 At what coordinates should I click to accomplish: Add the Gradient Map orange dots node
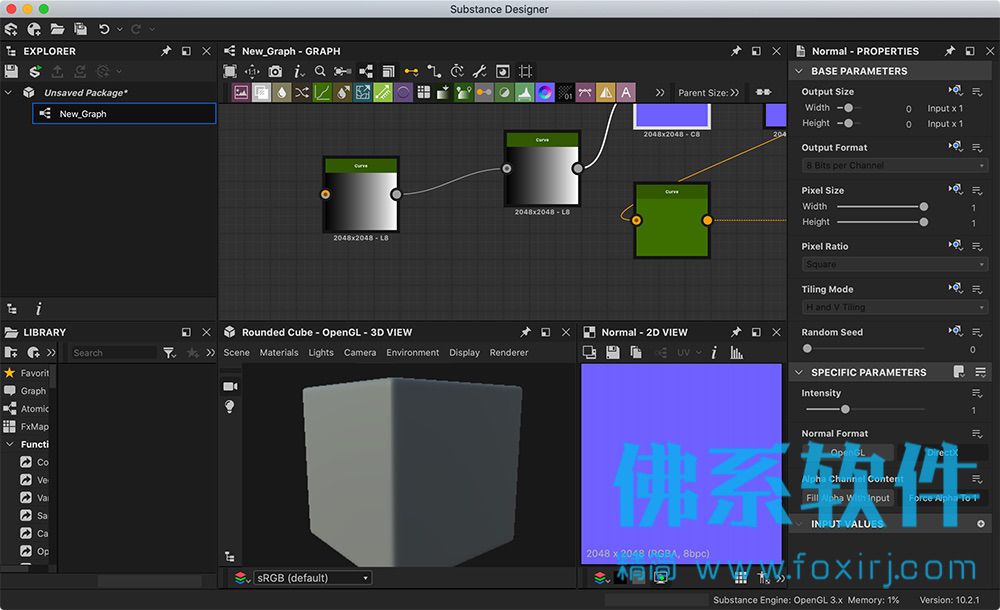[484, 93]
